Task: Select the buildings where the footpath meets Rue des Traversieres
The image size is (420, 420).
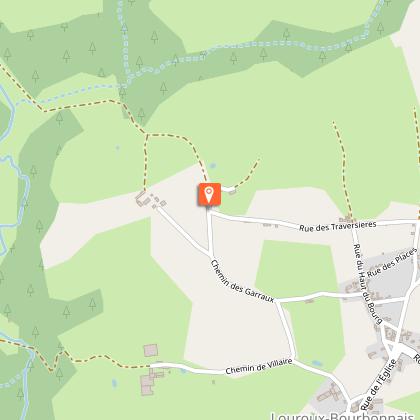Action: click(x=347, y=220)
